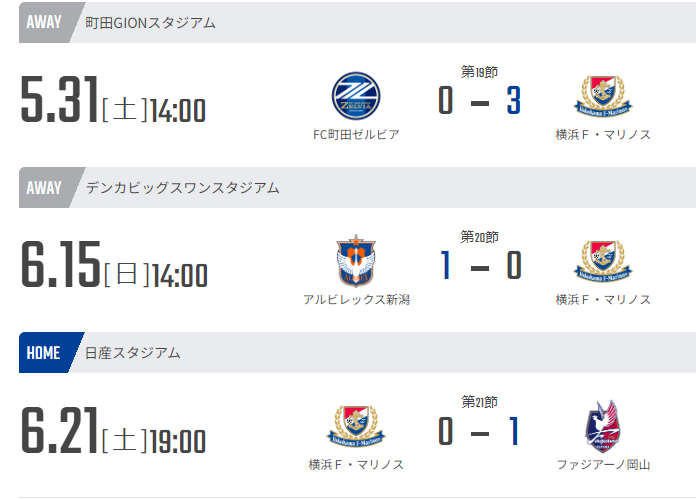Image resolution: width=696 pixels, height=499 pixels.
Task: Click the Albirex Niigata crest
Action: [356, 263]
